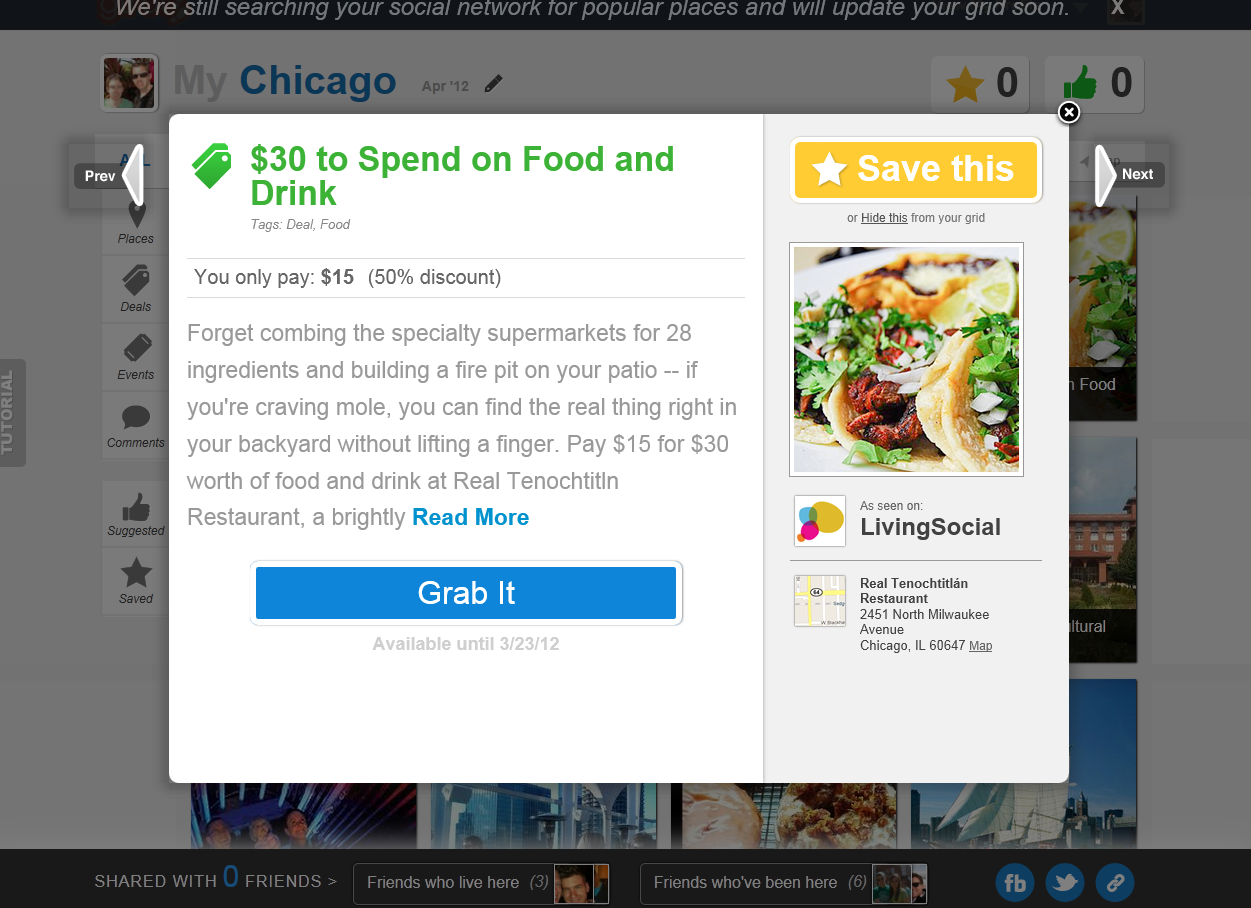The width and height of the screenshot is (1251, 908).
Task: Share via the Twitter bird icon
Action: (x=1065, y=883)
